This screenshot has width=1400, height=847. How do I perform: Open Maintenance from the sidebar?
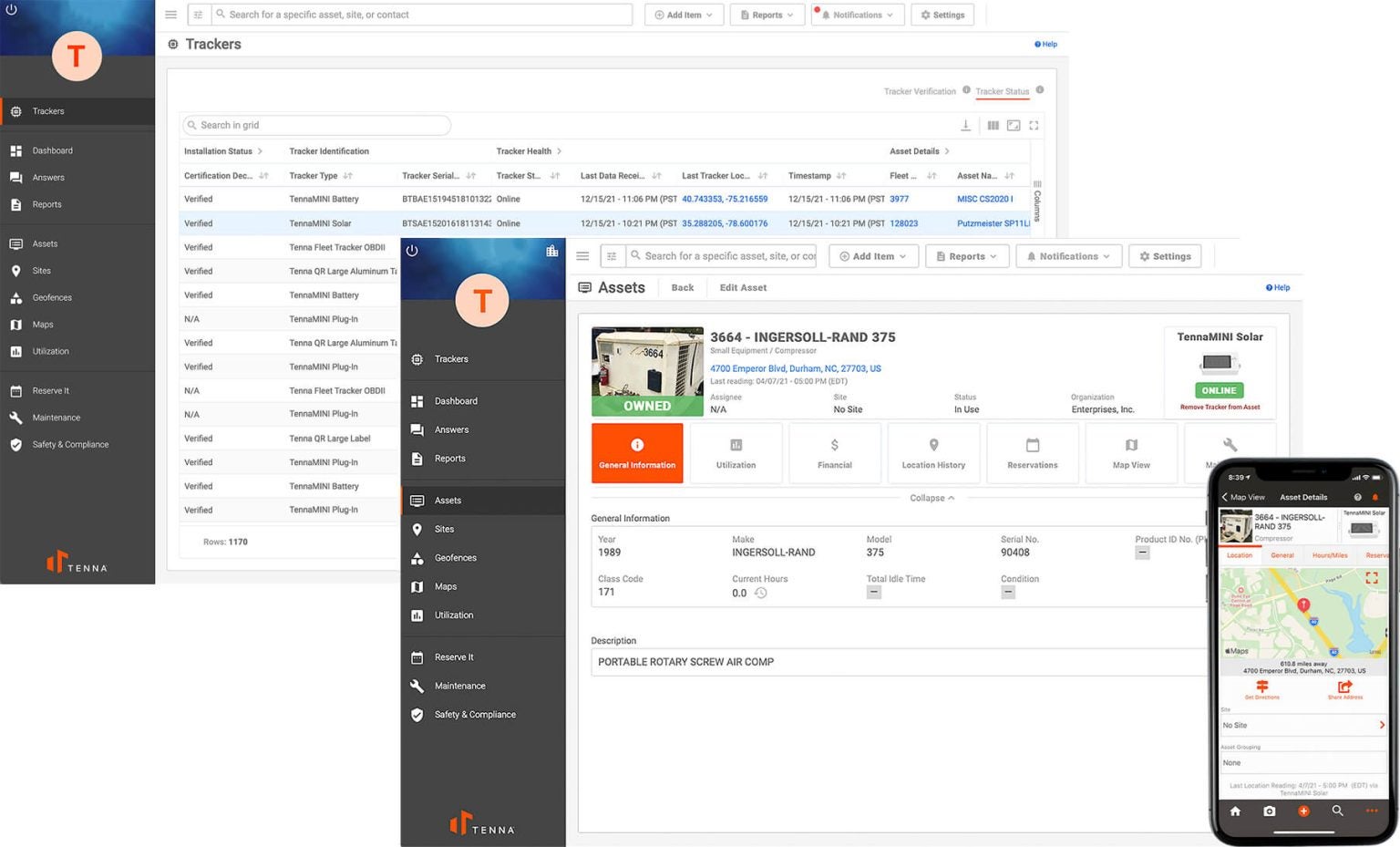(x=56, y=417)
